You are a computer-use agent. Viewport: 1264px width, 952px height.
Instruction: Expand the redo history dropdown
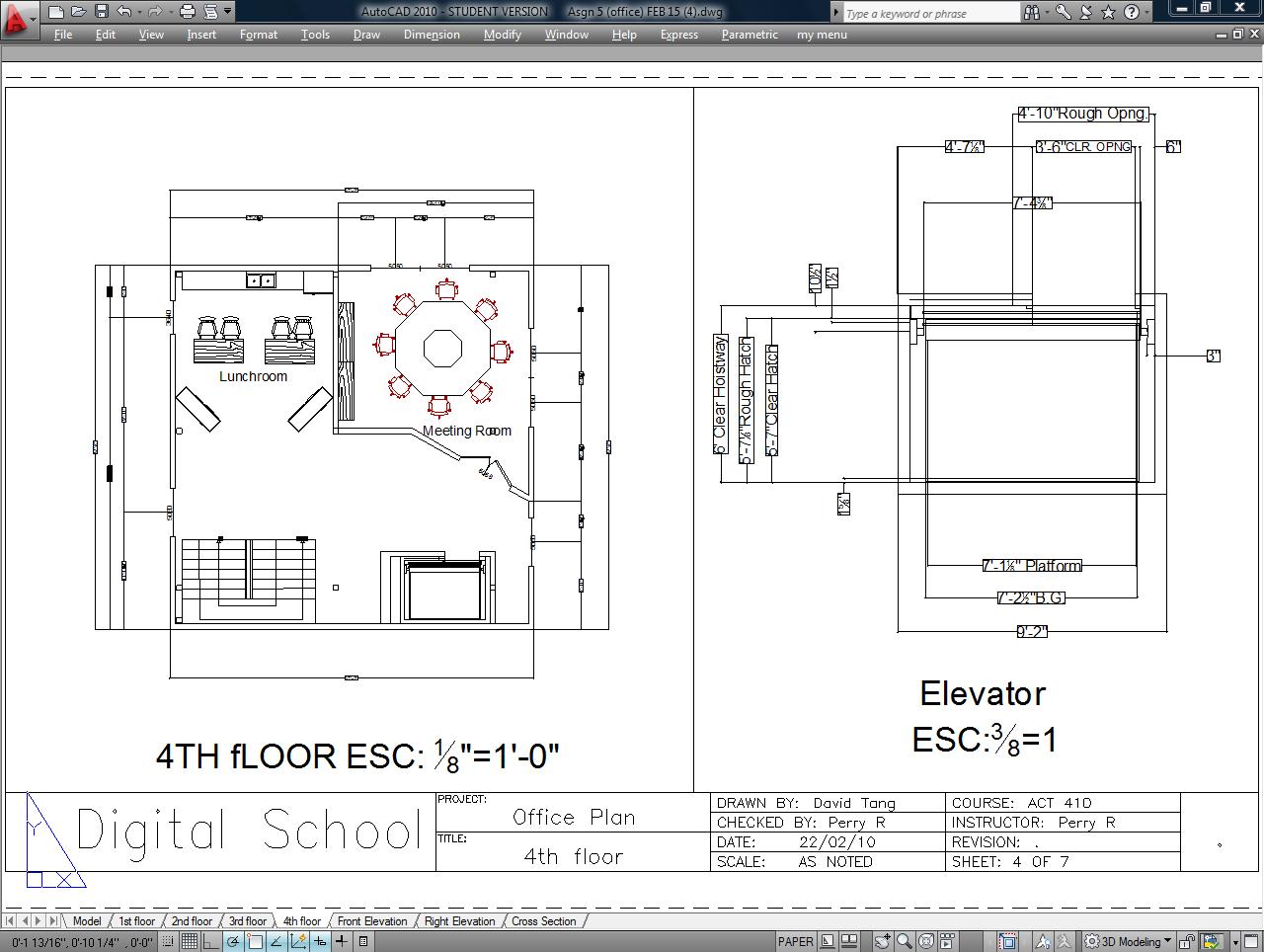click(x=170, y=11)
